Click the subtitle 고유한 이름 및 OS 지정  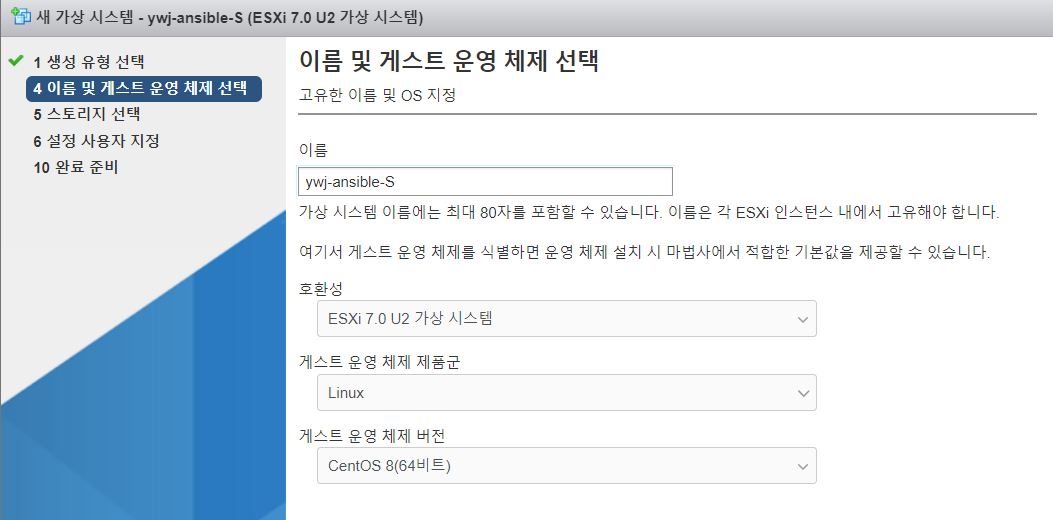pyautogui.click(x=377, y=96)
